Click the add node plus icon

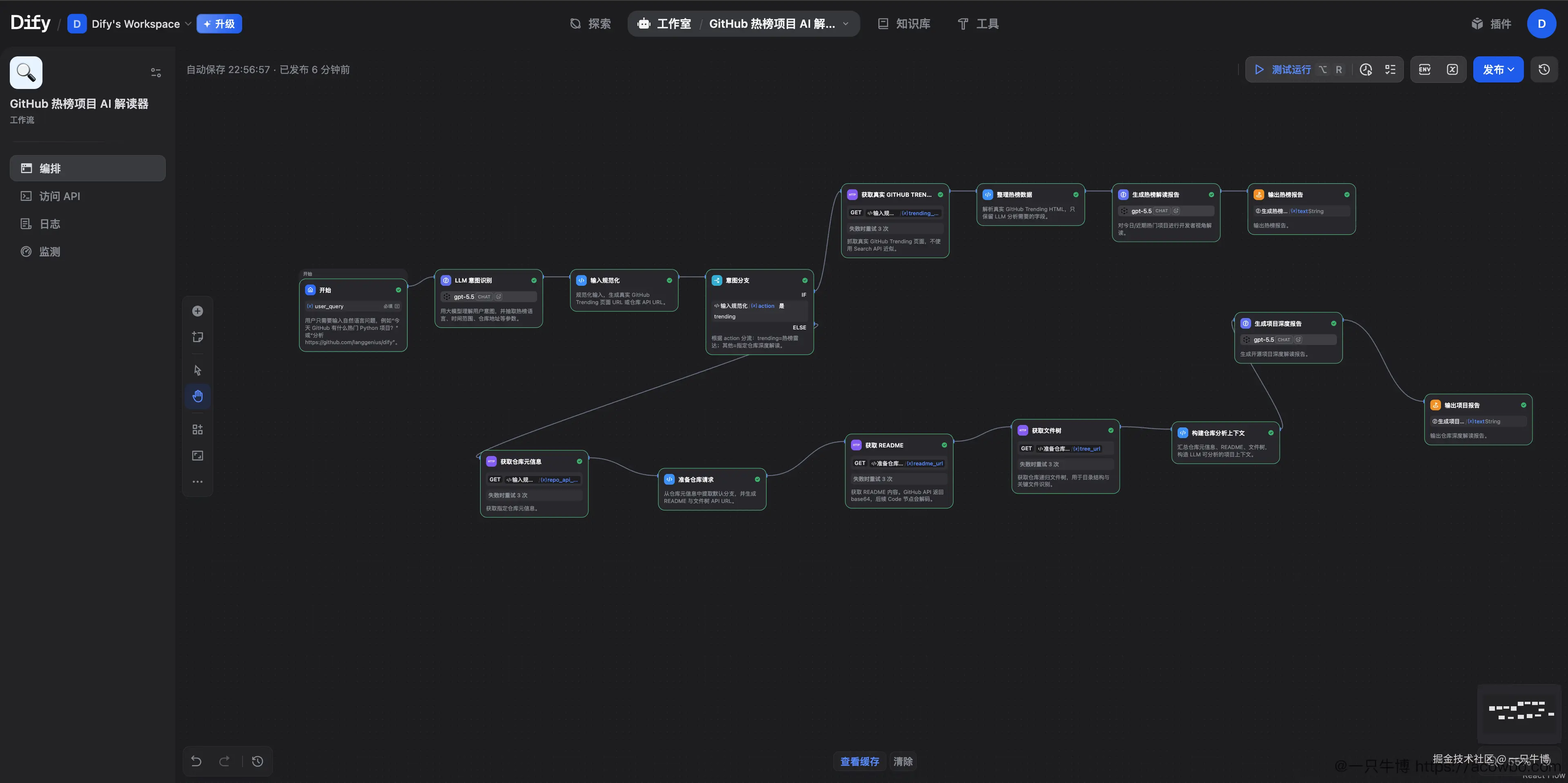197,311
